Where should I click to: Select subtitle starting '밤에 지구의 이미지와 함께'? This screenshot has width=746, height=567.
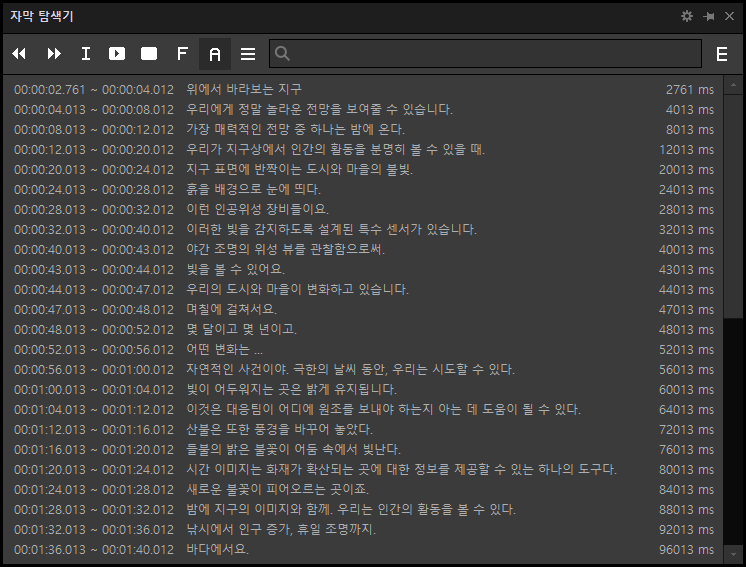[351, 509]
